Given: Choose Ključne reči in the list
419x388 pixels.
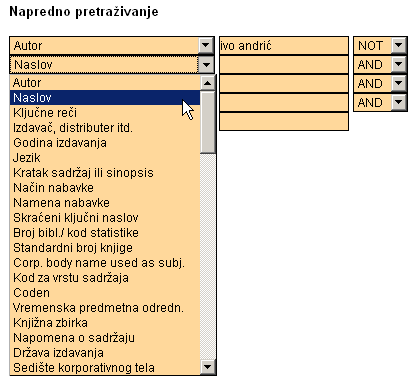Looking at the screenshot, I should click(x=105, y=113).
